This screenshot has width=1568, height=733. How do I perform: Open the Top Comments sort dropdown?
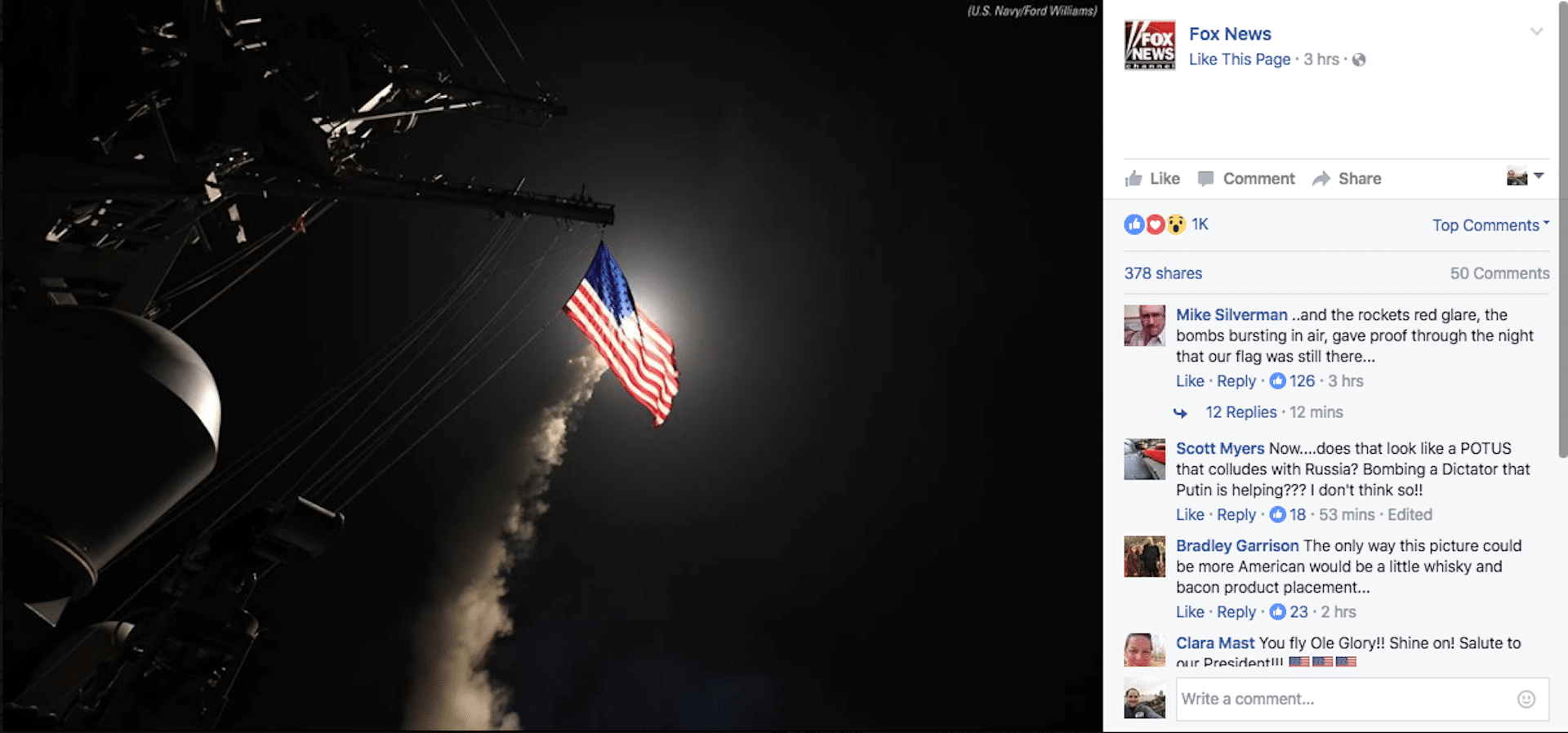[x=1490, y=225]
